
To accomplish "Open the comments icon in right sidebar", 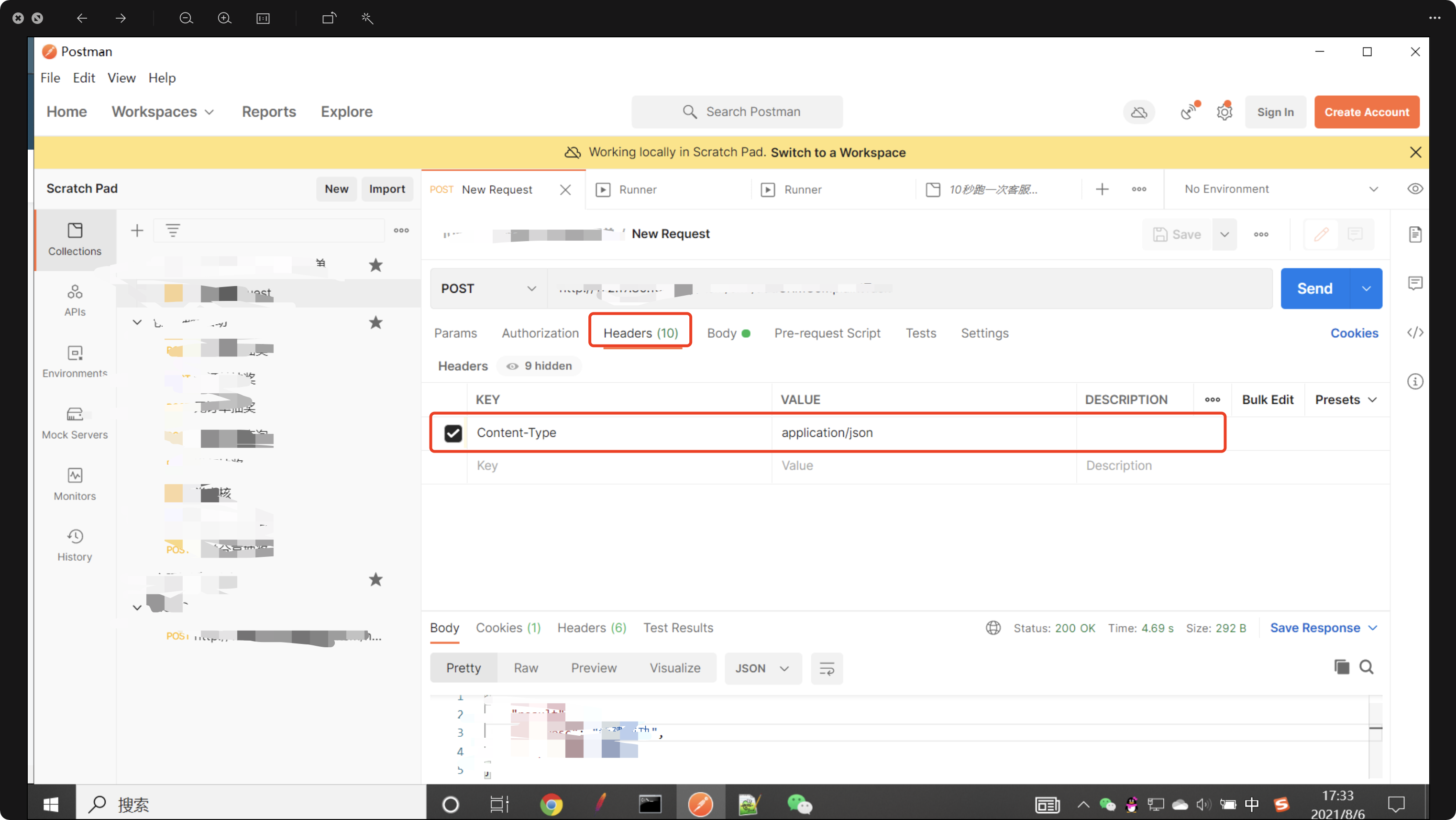I will (x=1415, y=283).
